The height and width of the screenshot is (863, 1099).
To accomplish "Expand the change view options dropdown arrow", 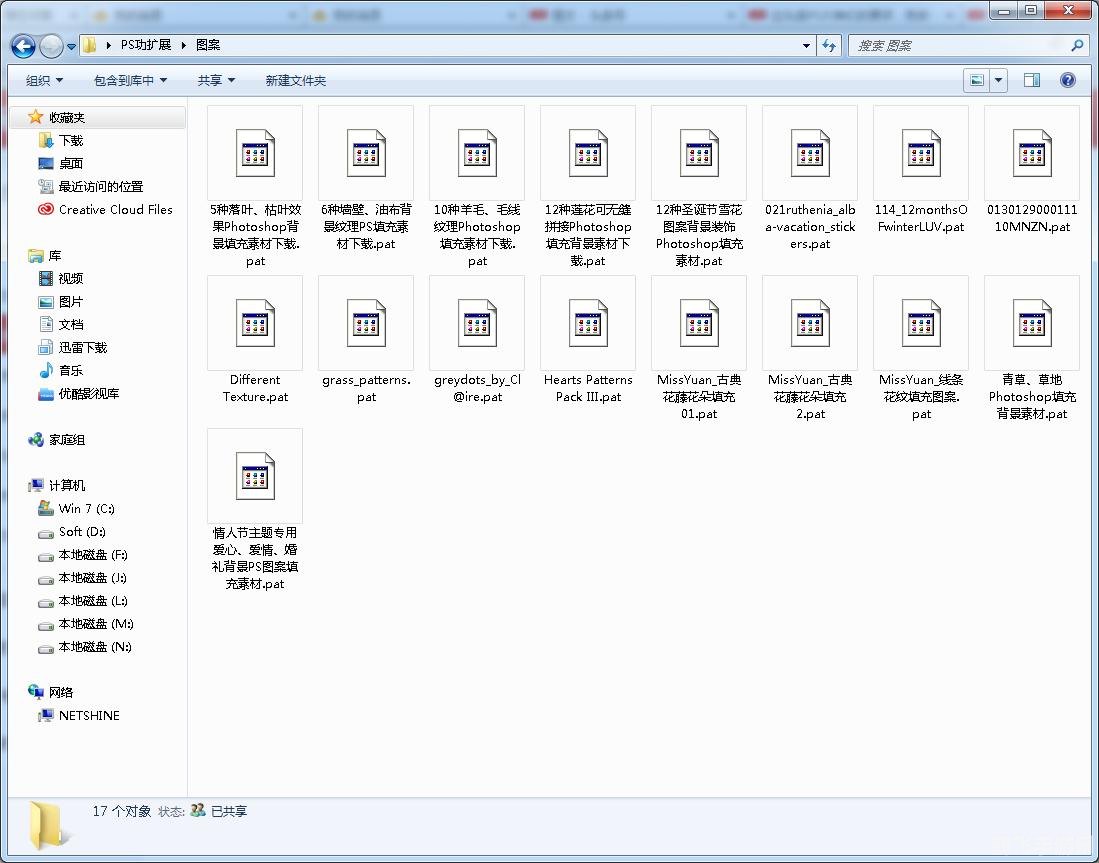I will [x=998, y=80].
